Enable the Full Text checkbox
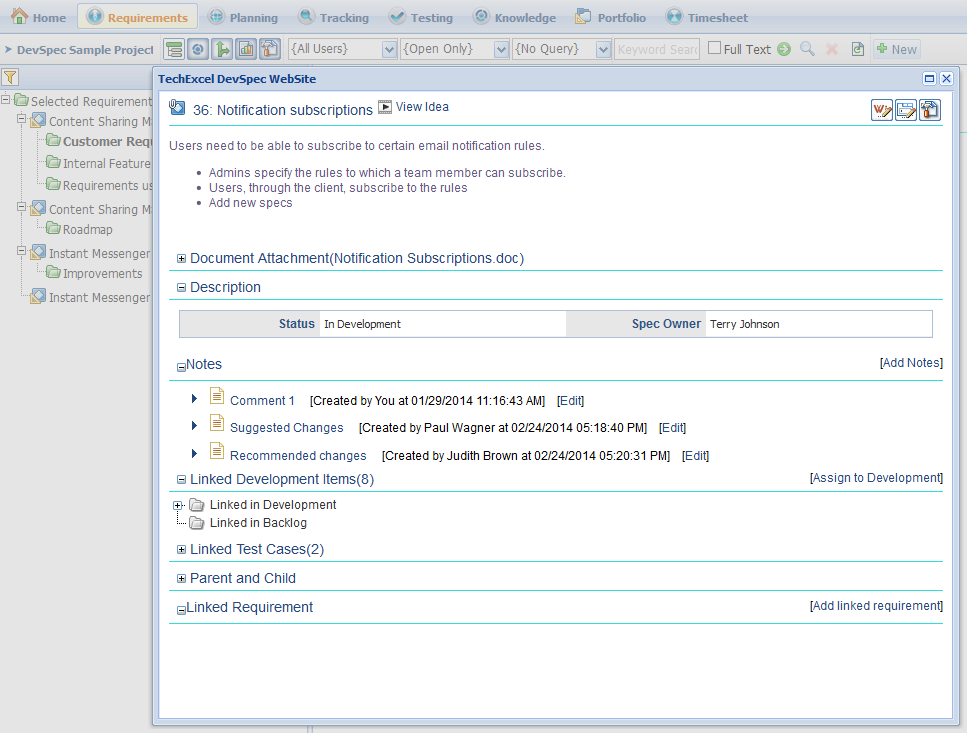The image size is (967, 733). point(714,48)
